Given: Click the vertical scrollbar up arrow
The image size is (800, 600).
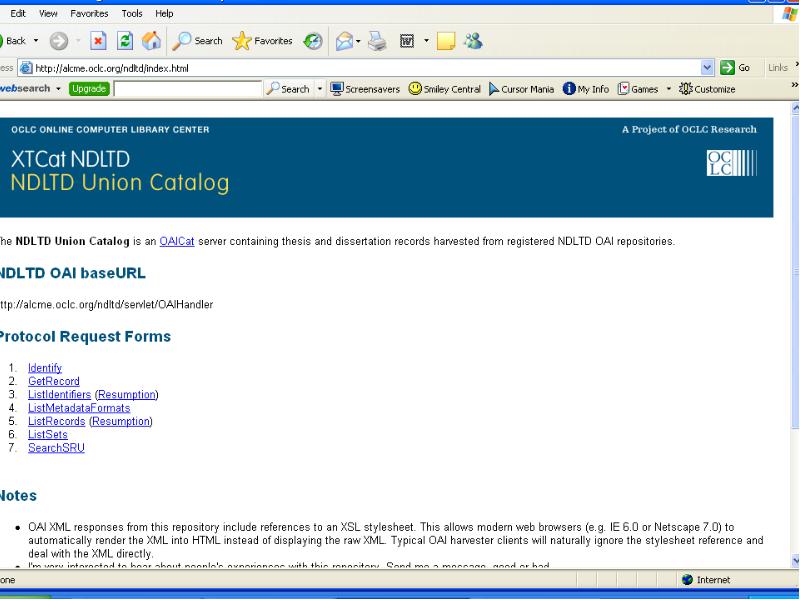Looking at the screenshot, I should click(795, 108).
